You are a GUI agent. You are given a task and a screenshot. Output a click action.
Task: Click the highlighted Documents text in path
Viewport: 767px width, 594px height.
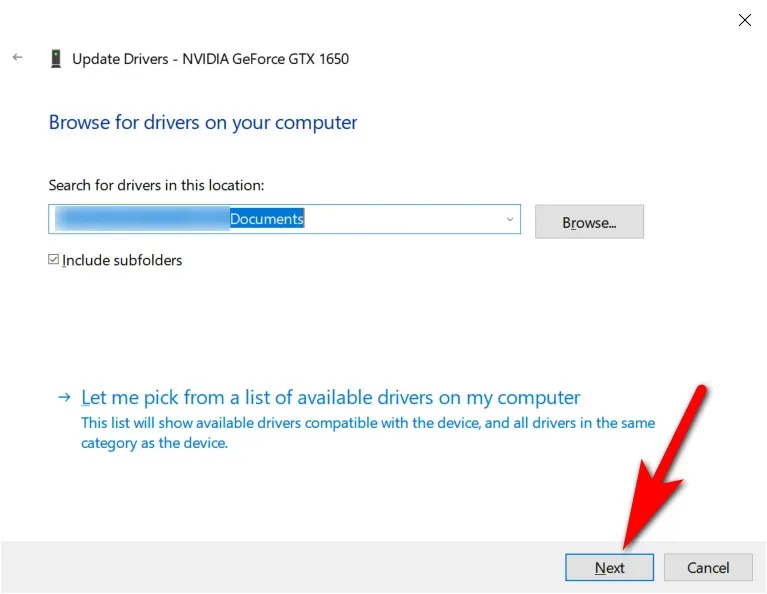pyautogui.click(x=266, y=219)
